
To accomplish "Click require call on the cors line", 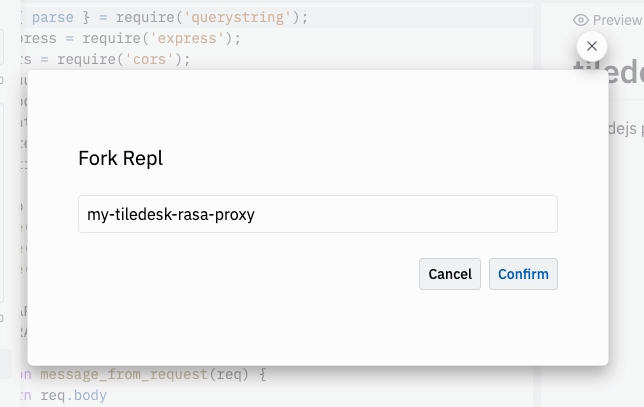I will [89, 59].
